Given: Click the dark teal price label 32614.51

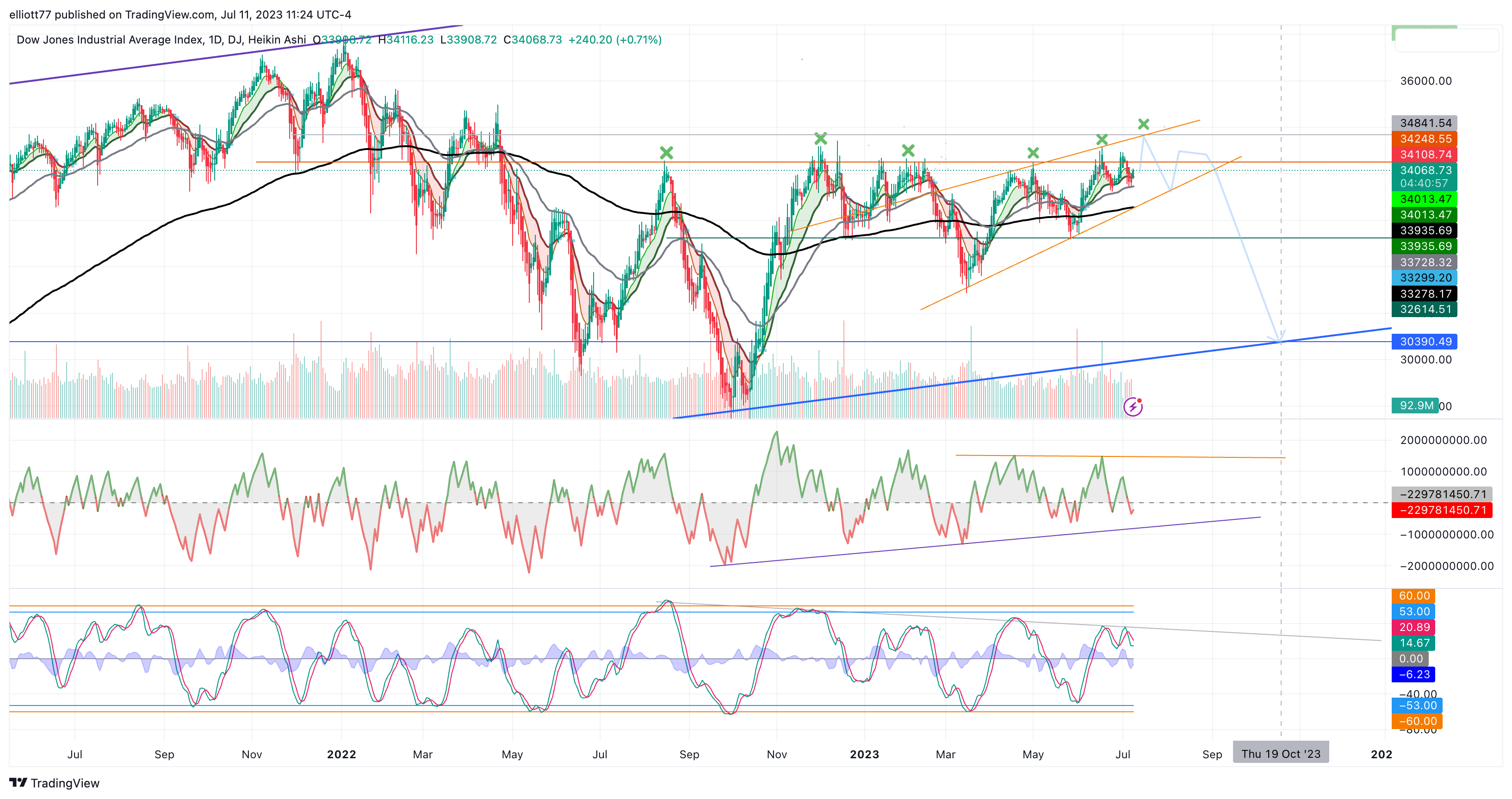Looking at the screenshot, I should point(1425,309).
